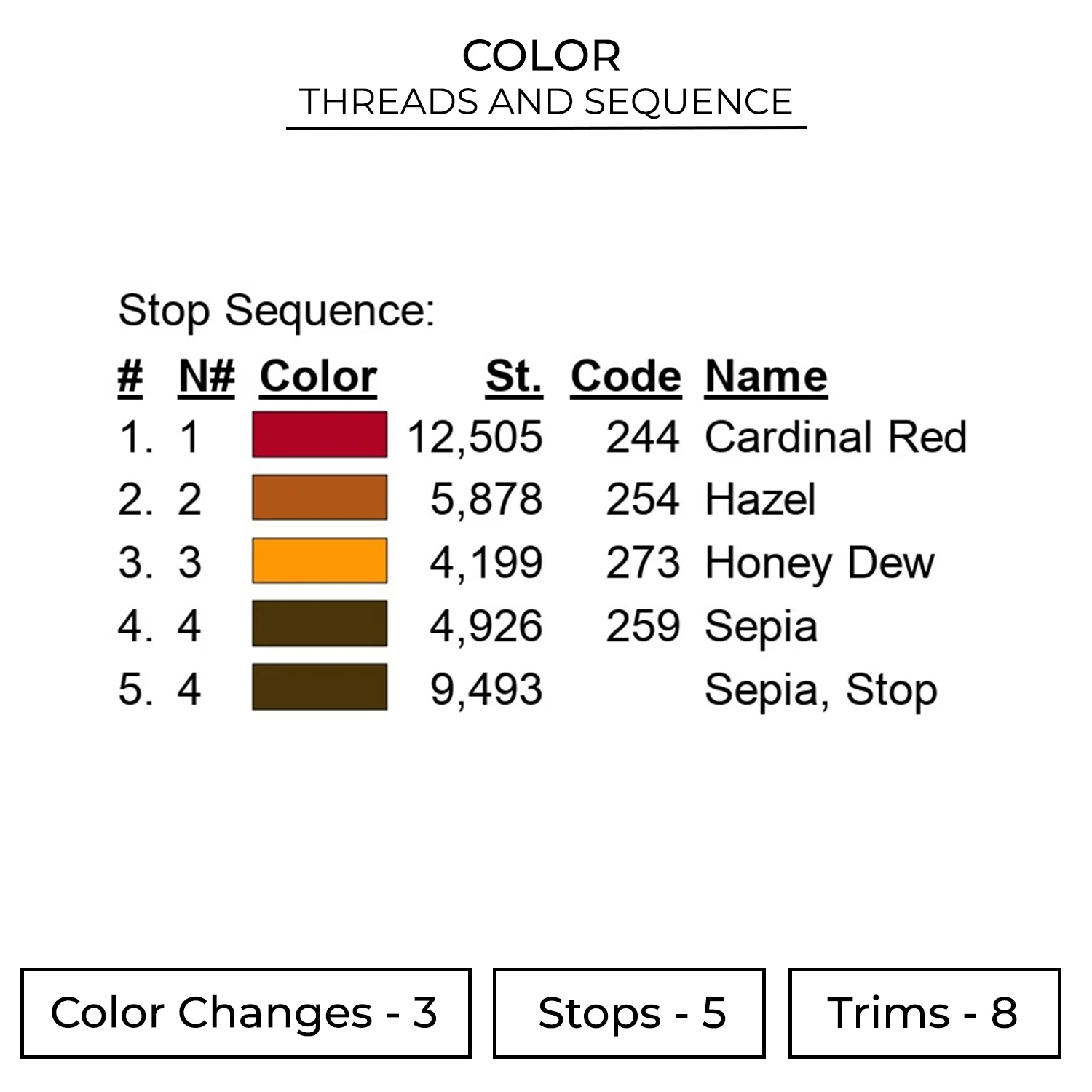Select the Honey Dew thread name
The width and height of the screenshot is (1092, 1092).
point(819,563)
